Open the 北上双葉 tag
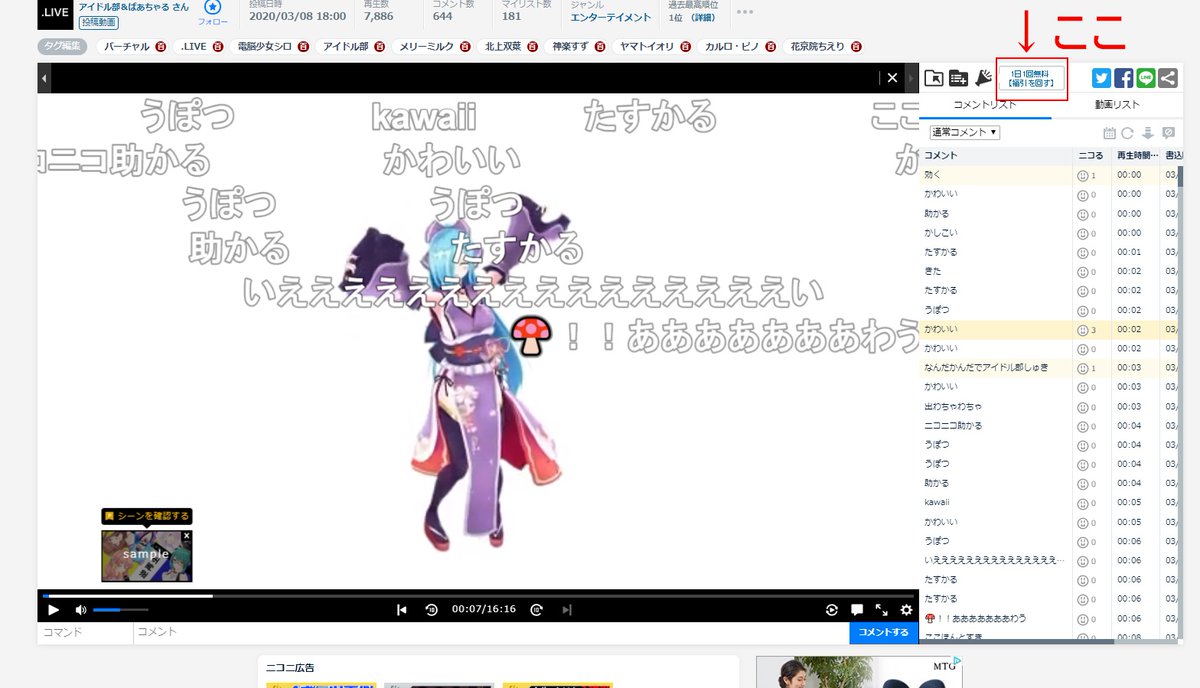This screenshot has width=1200, height=688. (504, 46)
